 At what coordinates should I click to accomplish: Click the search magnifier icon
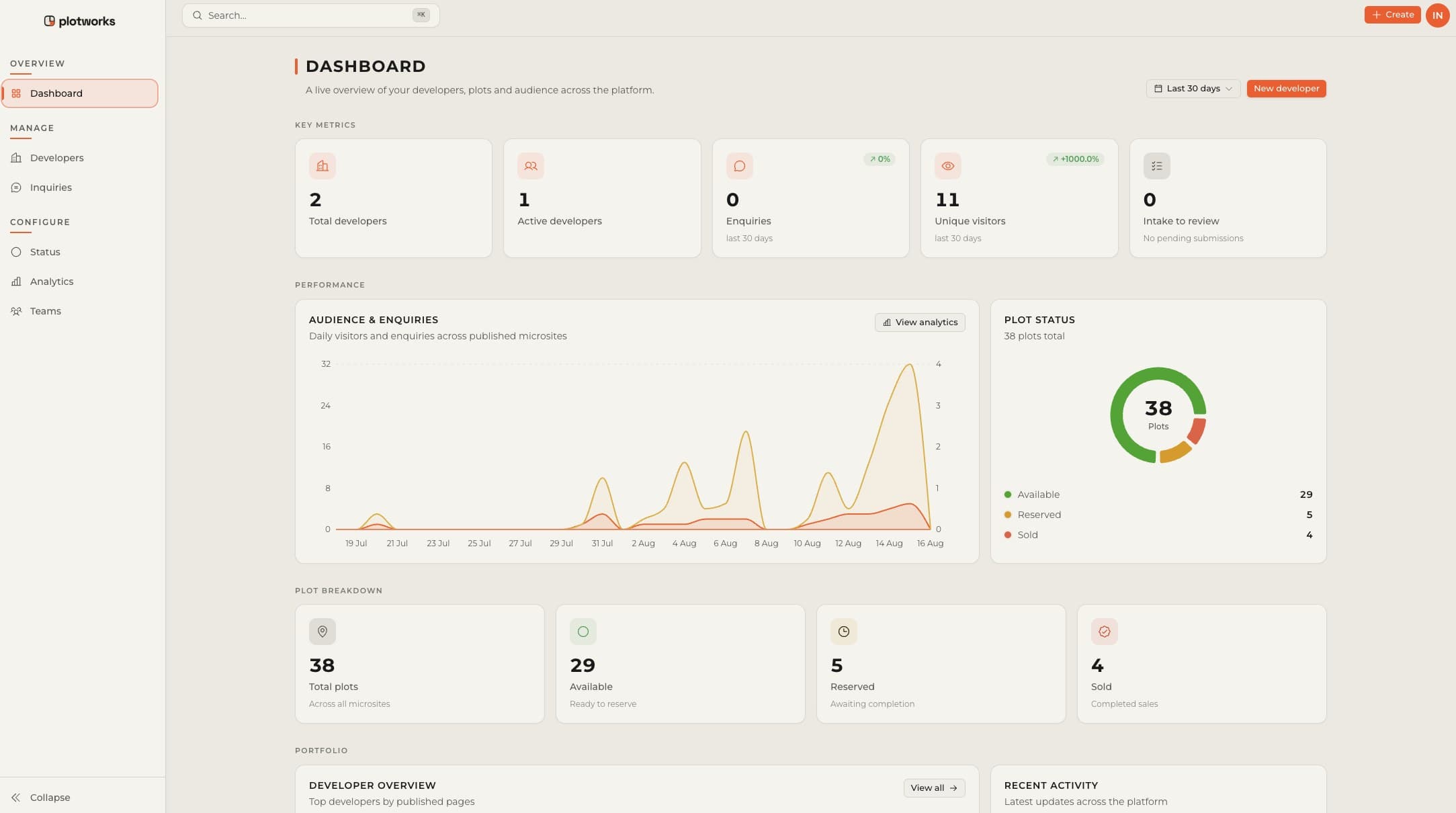[197, 15]
